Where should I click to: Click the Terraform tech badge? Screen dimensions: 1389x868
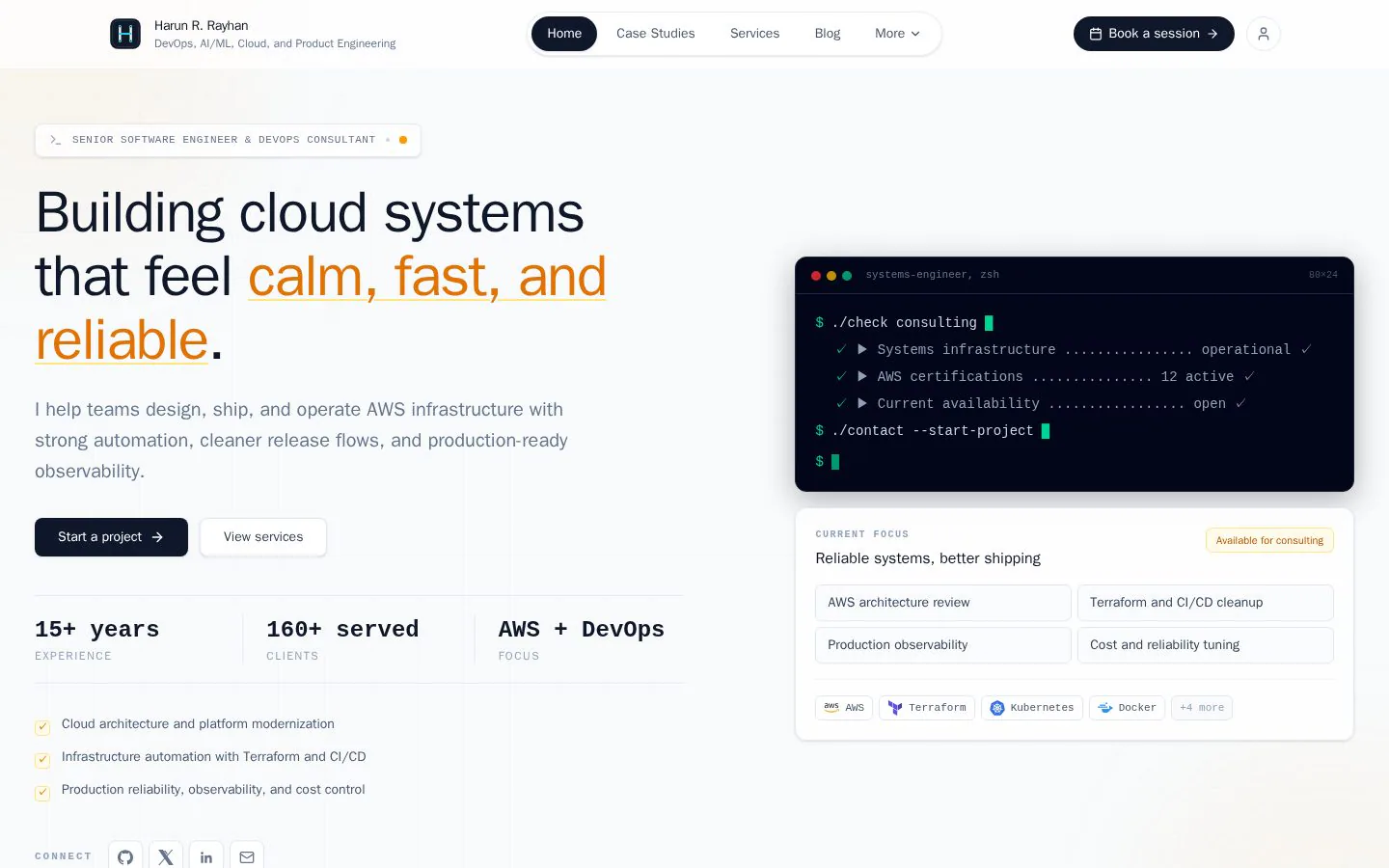point(927,708)
